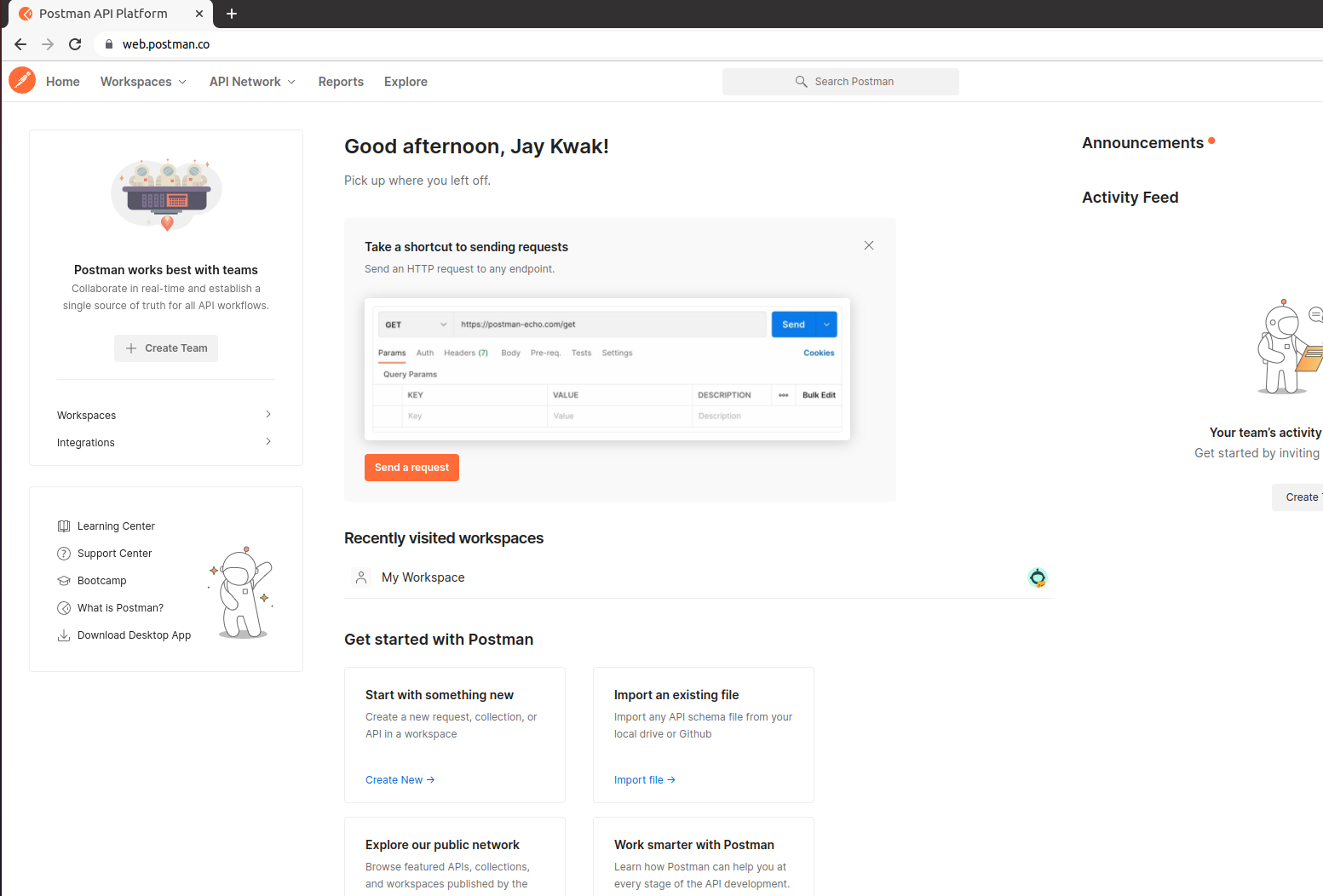This screenshot has height=896, width=1323.
Task: Expand the Workspaces dropdown in navbar
Action: point(182,82)
